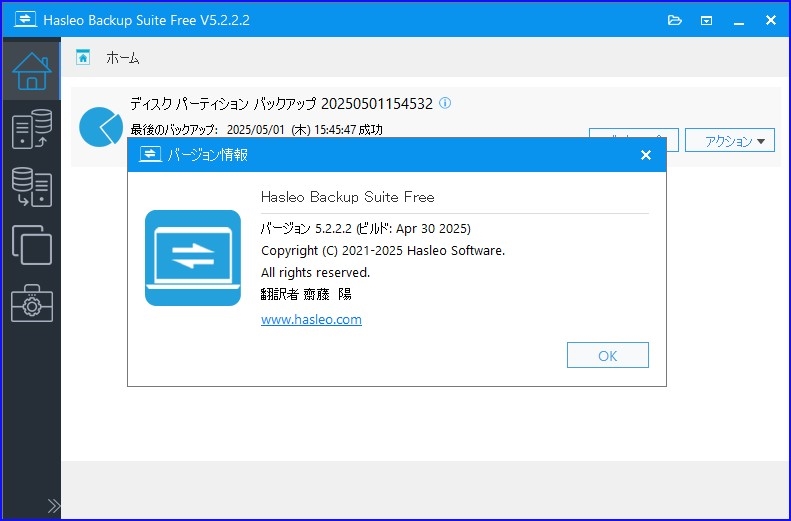791x521 pixels.
Task: Click the backup task pie chart icon
Action: click(x=101, y=127)
